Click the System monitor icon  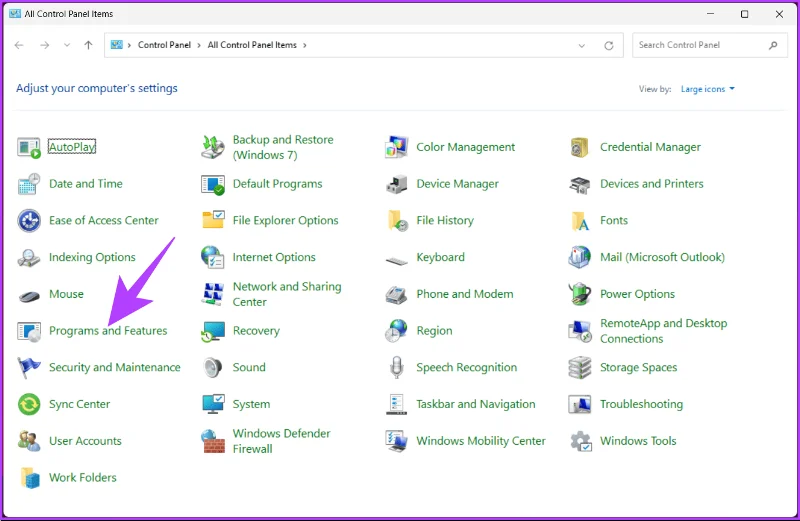click(212, 404)
